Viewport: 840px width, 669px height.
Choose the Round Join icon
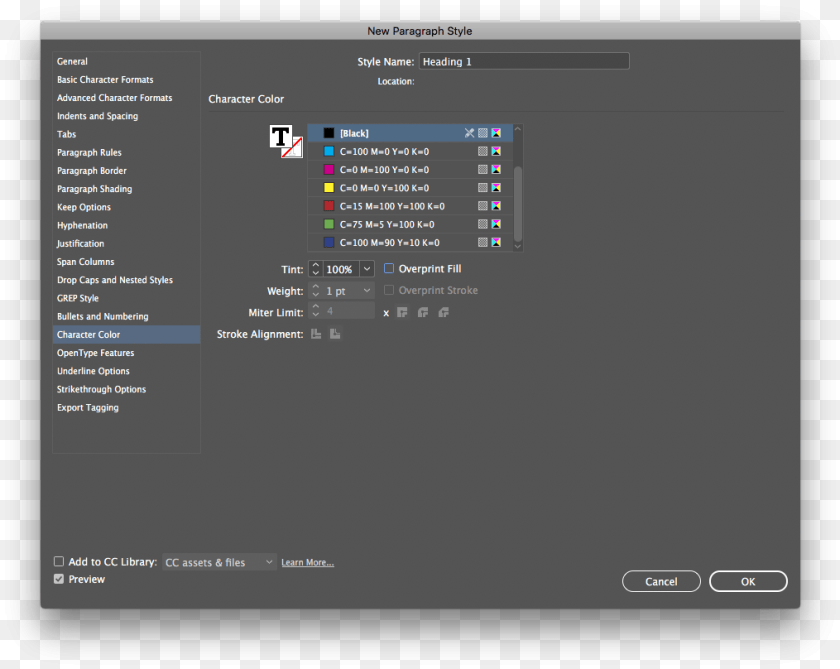[423, 312]
